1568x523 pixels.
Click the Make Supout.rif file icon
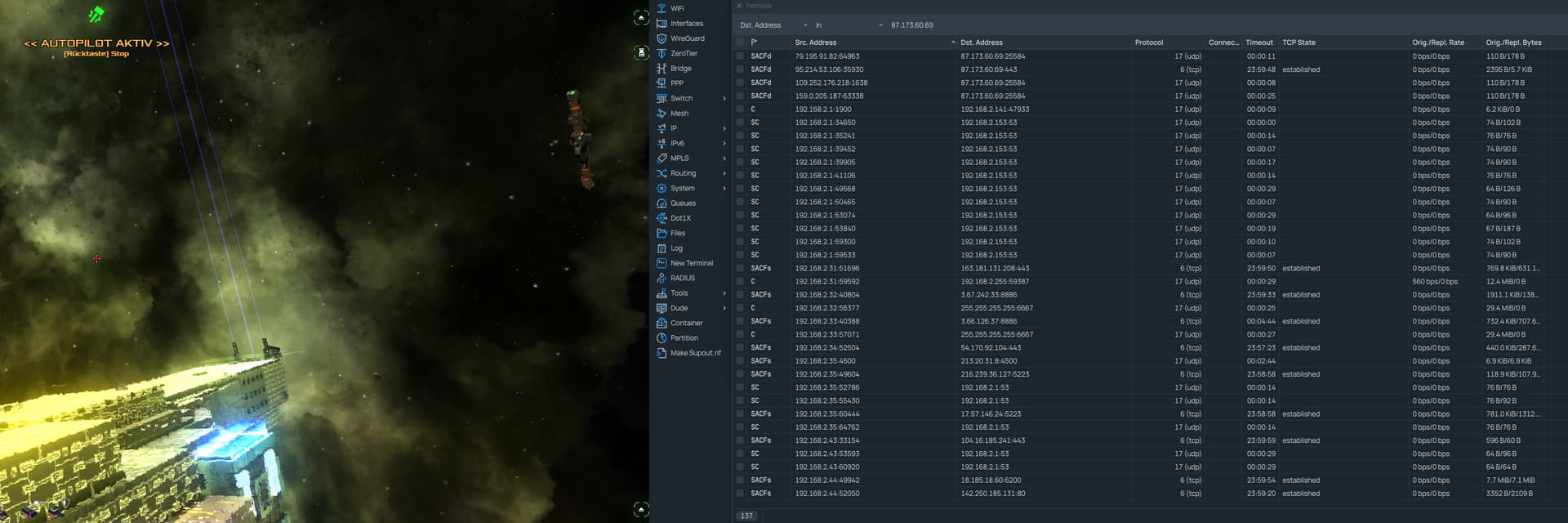pyautogui.click(x=661, y=353)
